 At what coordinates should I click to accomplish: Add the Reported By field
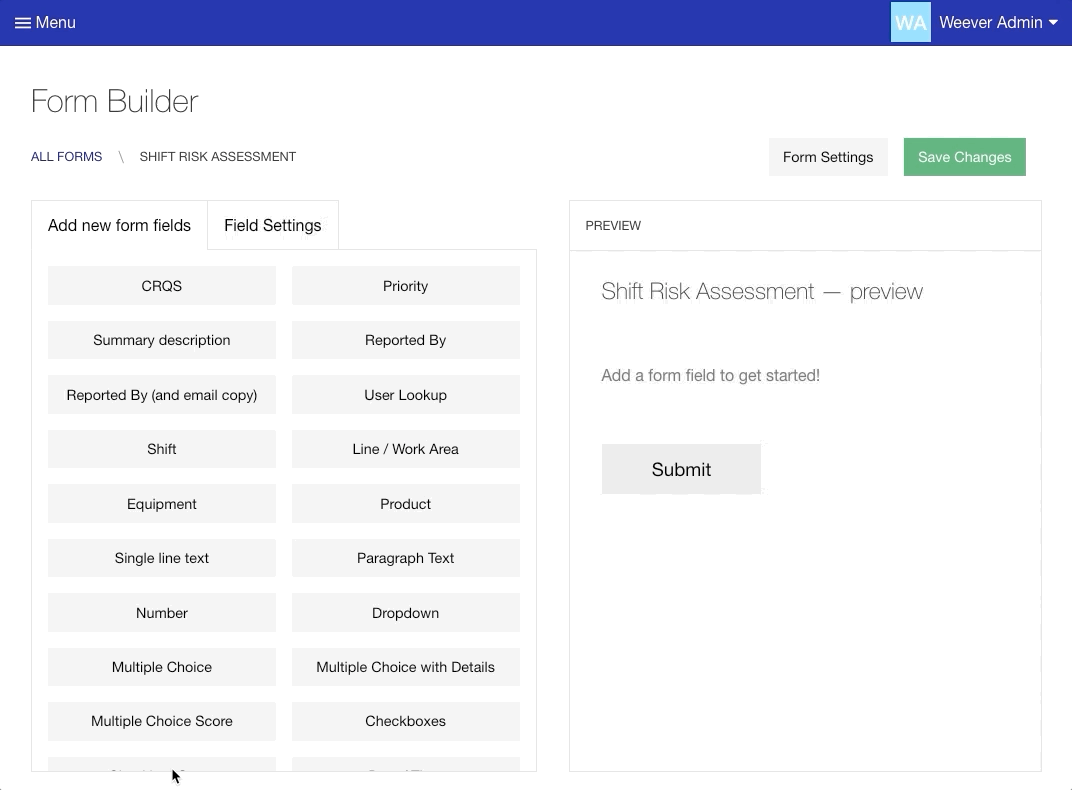pos(405,340)
